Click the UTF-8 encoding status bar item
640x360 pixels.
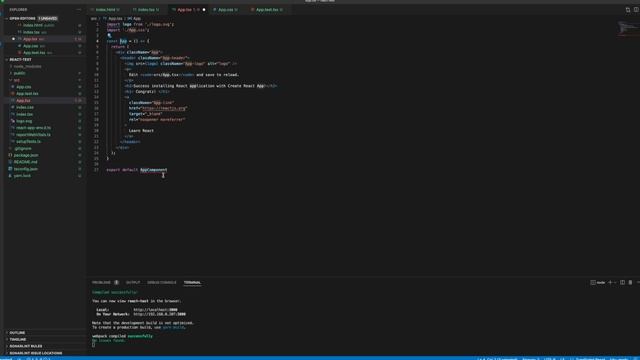click(x=550, y=359)
